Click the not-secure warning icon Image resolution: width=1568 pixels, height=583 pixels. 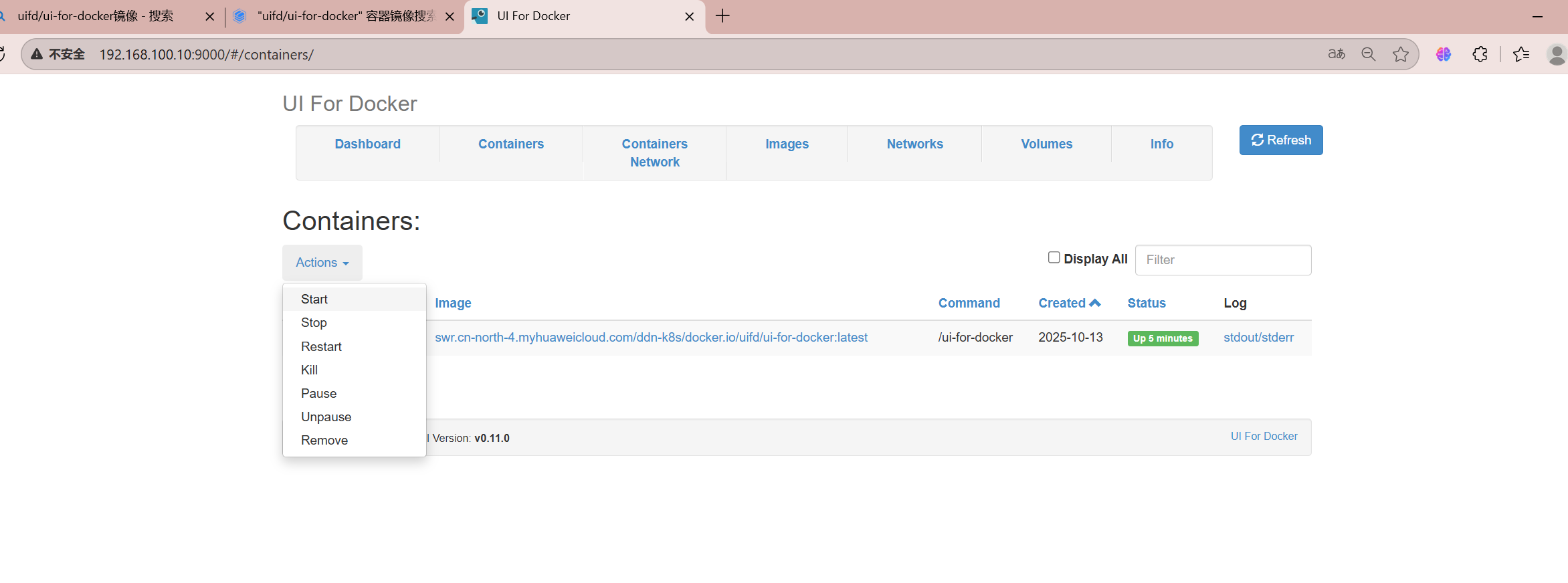pyautogui.click(x=37, y=54)
